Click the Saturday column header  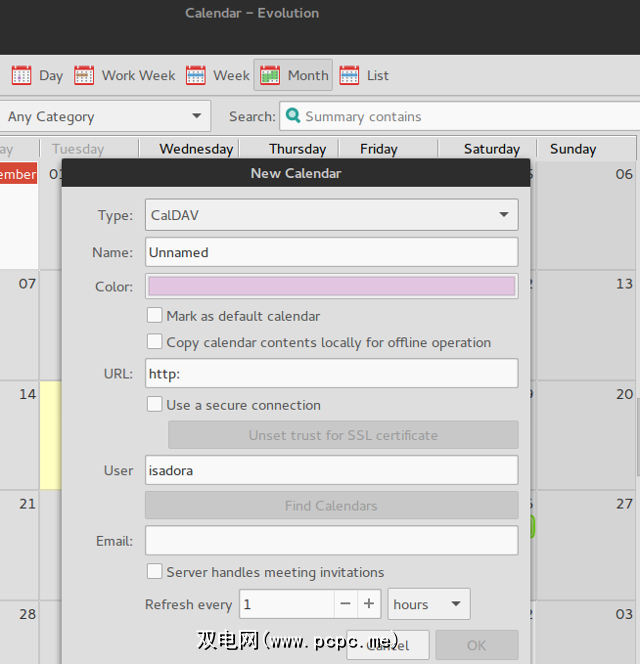pos(492,149)
